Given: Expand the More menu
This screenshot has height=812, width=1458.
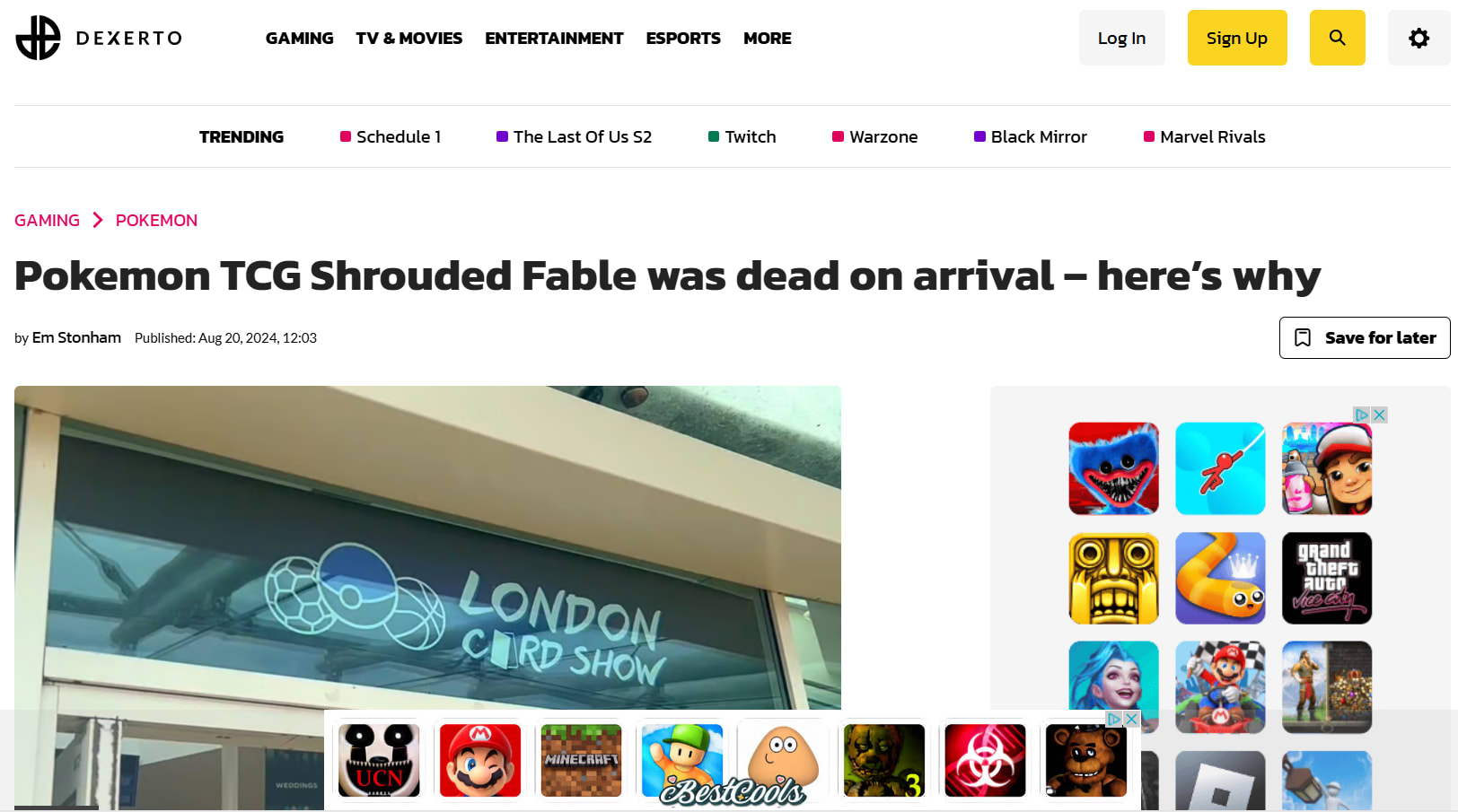Looking at the screenshot, I should click(x=767, y=38).
